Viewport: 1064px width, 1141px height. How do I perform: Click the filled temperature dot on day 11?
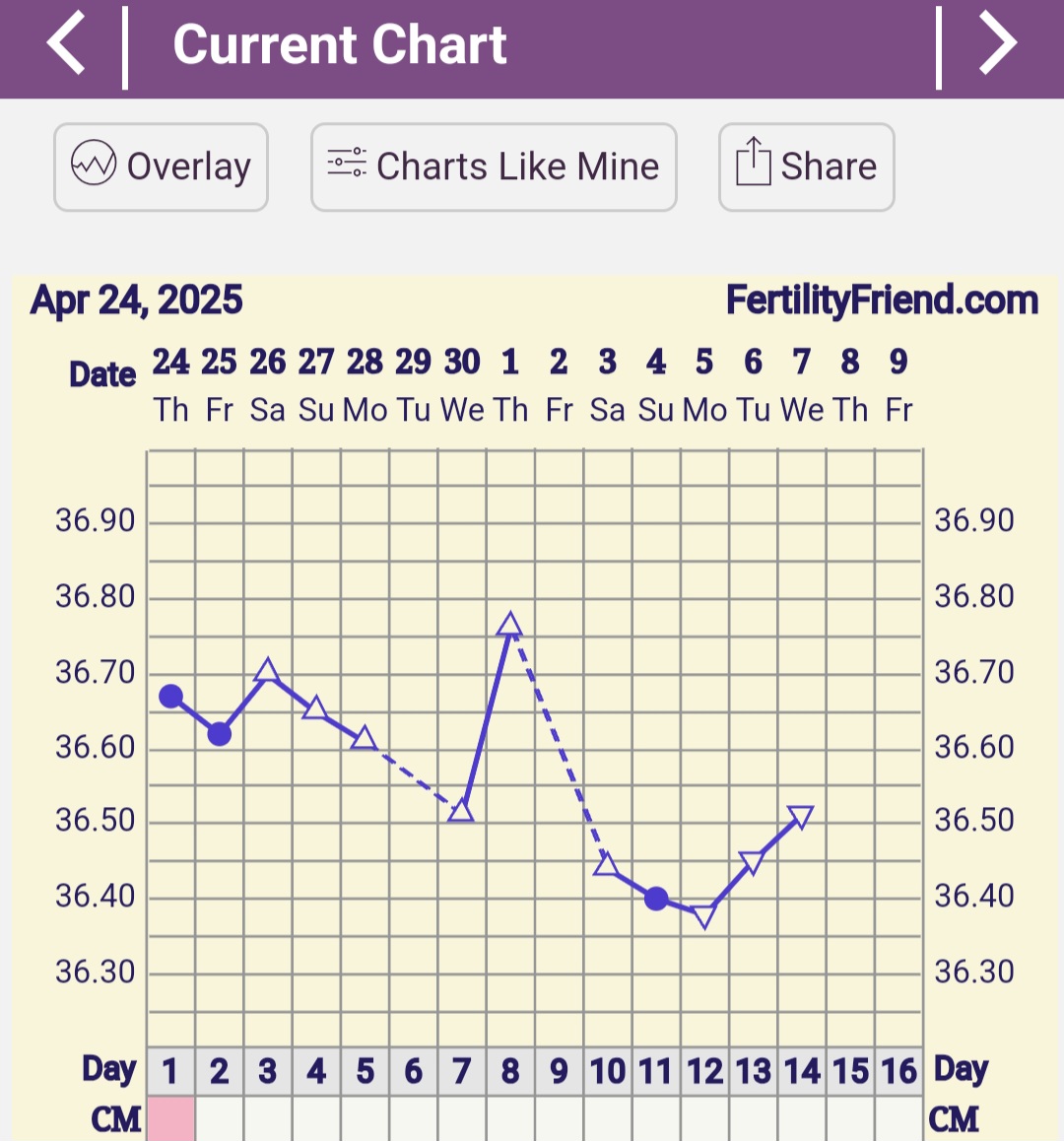[x=656, y=899]
